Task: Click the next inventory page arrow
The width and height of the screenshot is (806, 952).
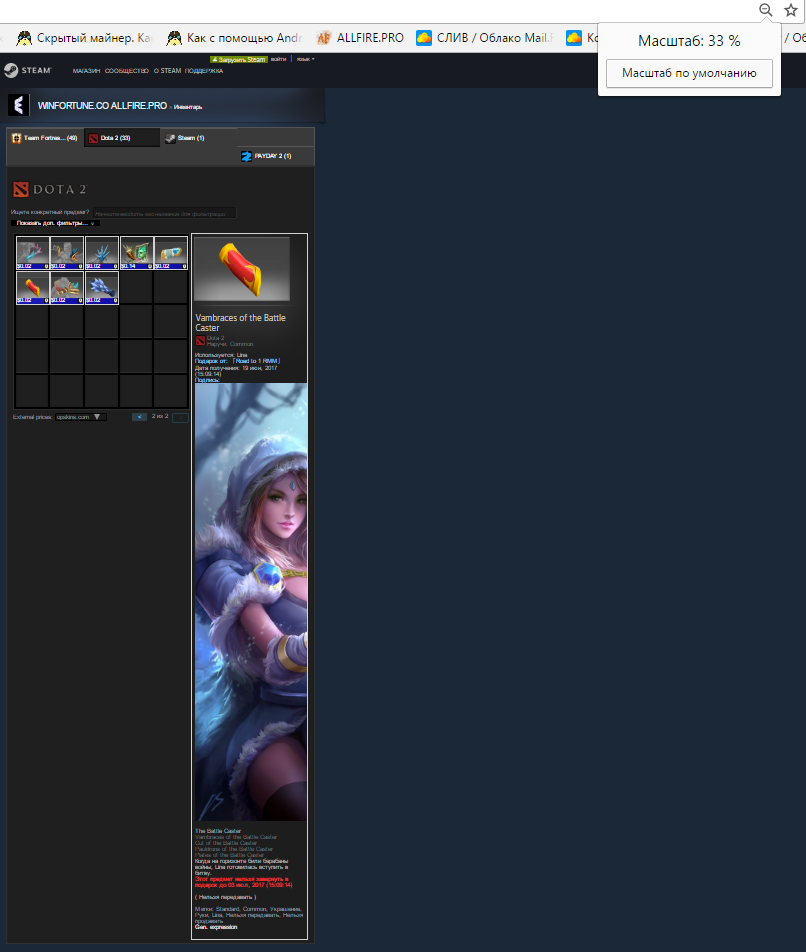Action: [180, 417]
